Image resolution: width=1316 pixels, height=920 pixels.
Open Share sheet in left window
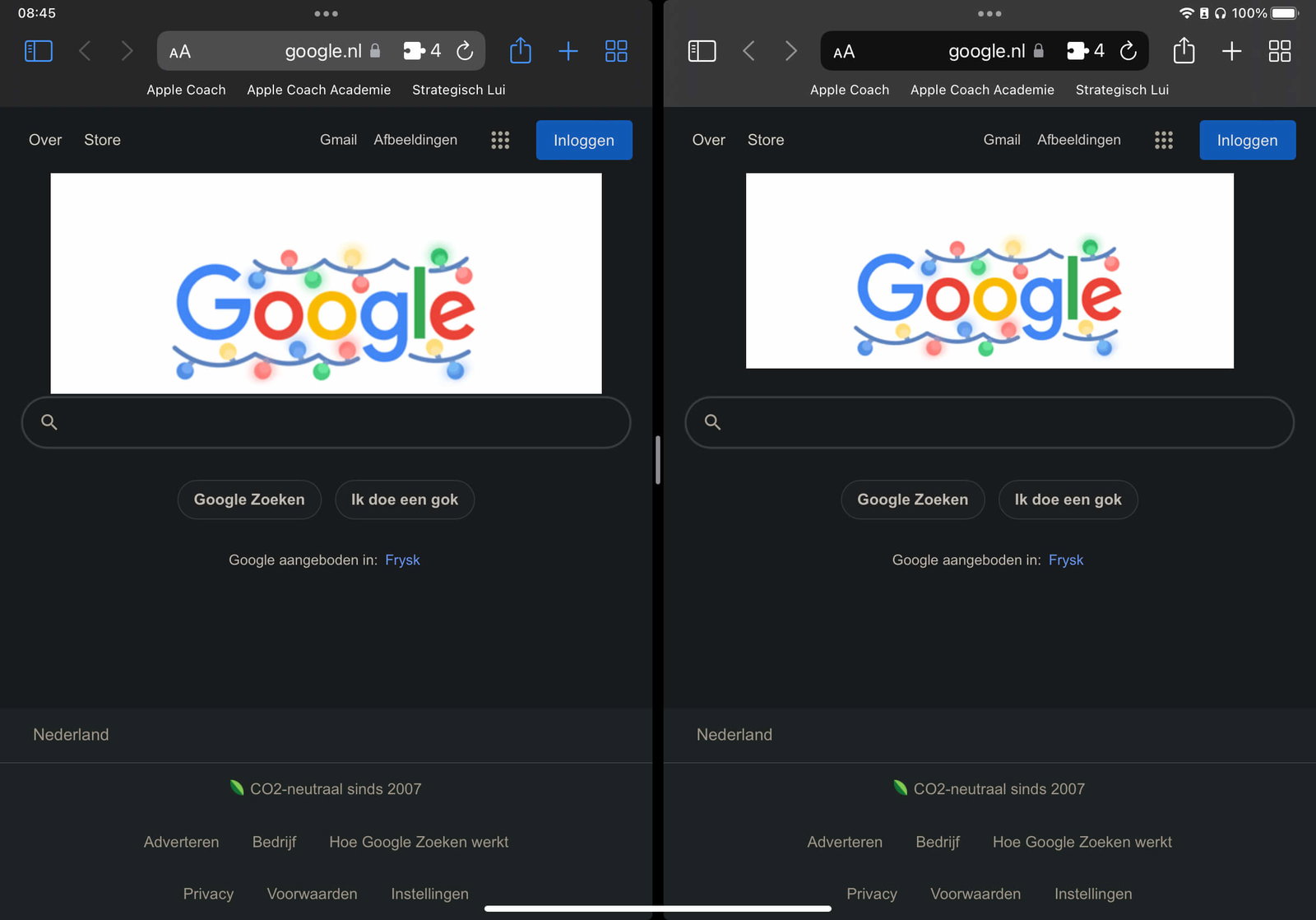pyautogui.click(x=521, y=50)
